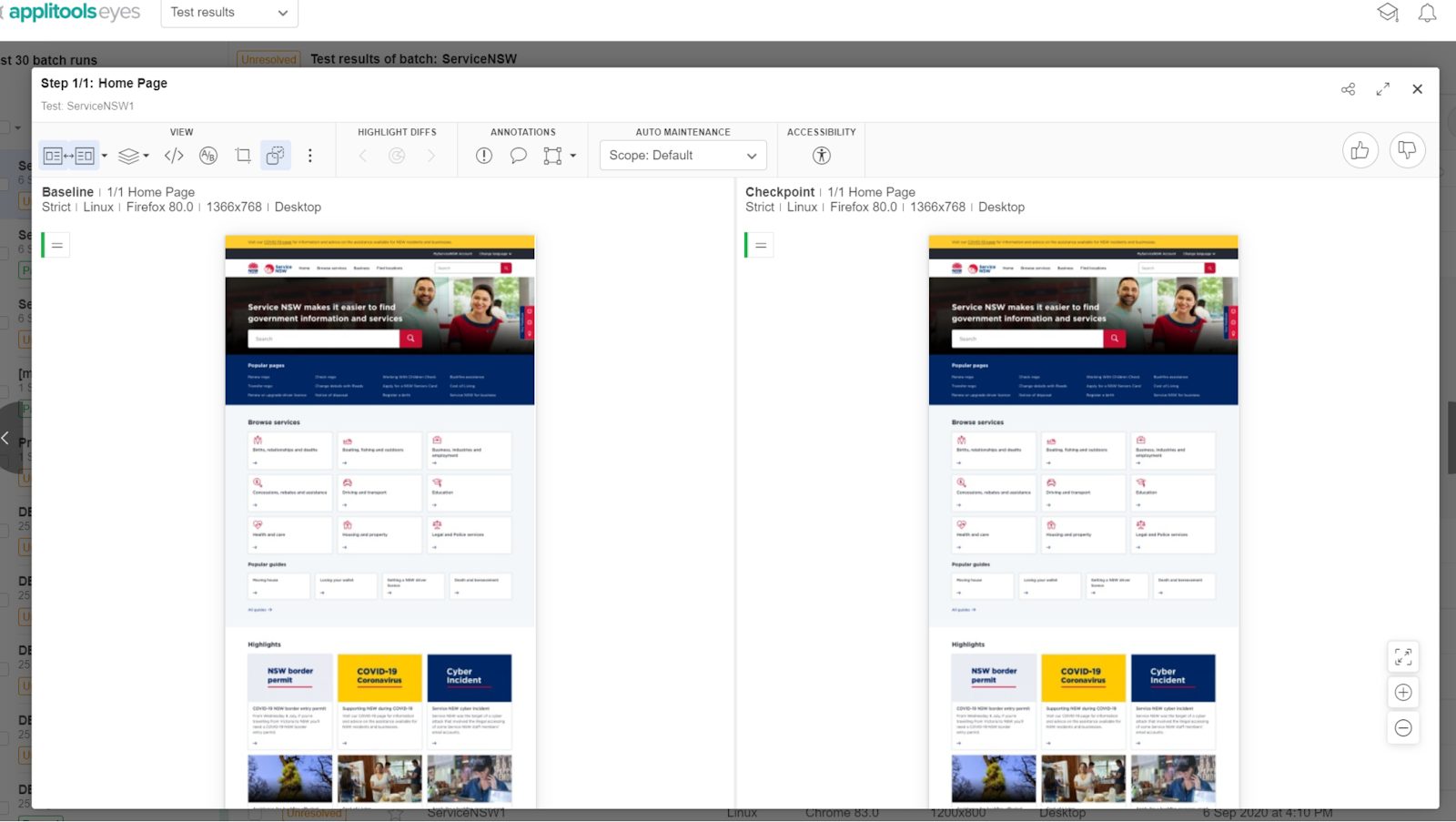The width and height of the screenshot is (1456, 822).
Task: Select the crop region tool
Action: 243,156
